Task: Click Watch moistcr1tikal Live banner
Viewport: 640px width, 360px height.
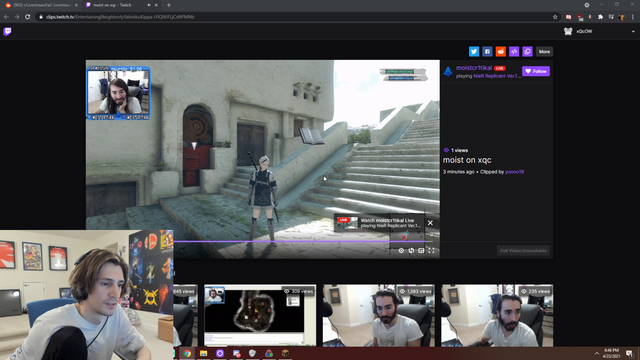Action: coord(379,223)
